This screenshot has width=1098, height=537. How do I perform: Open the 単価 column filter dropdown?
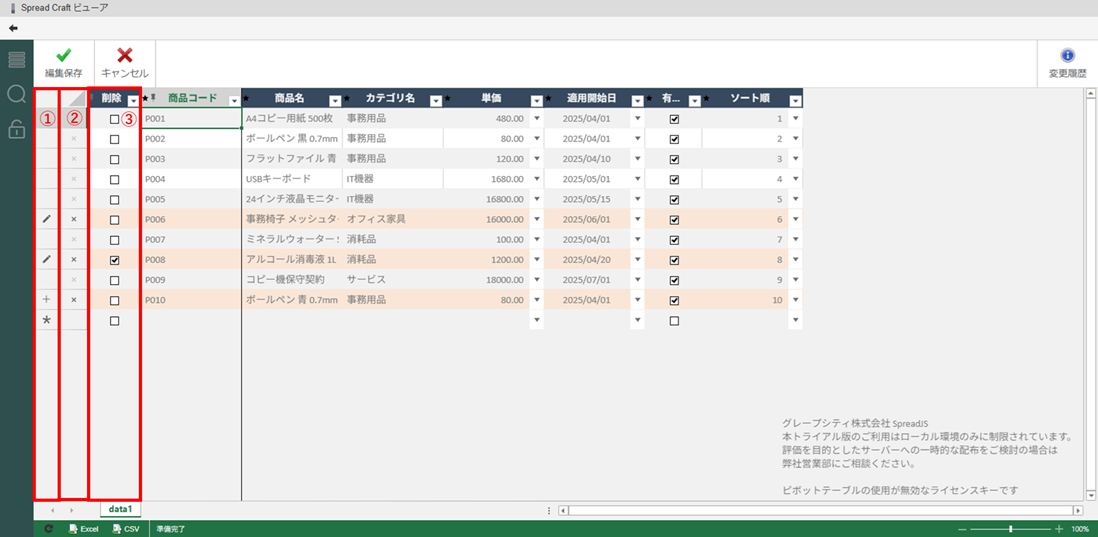point(536,100)
